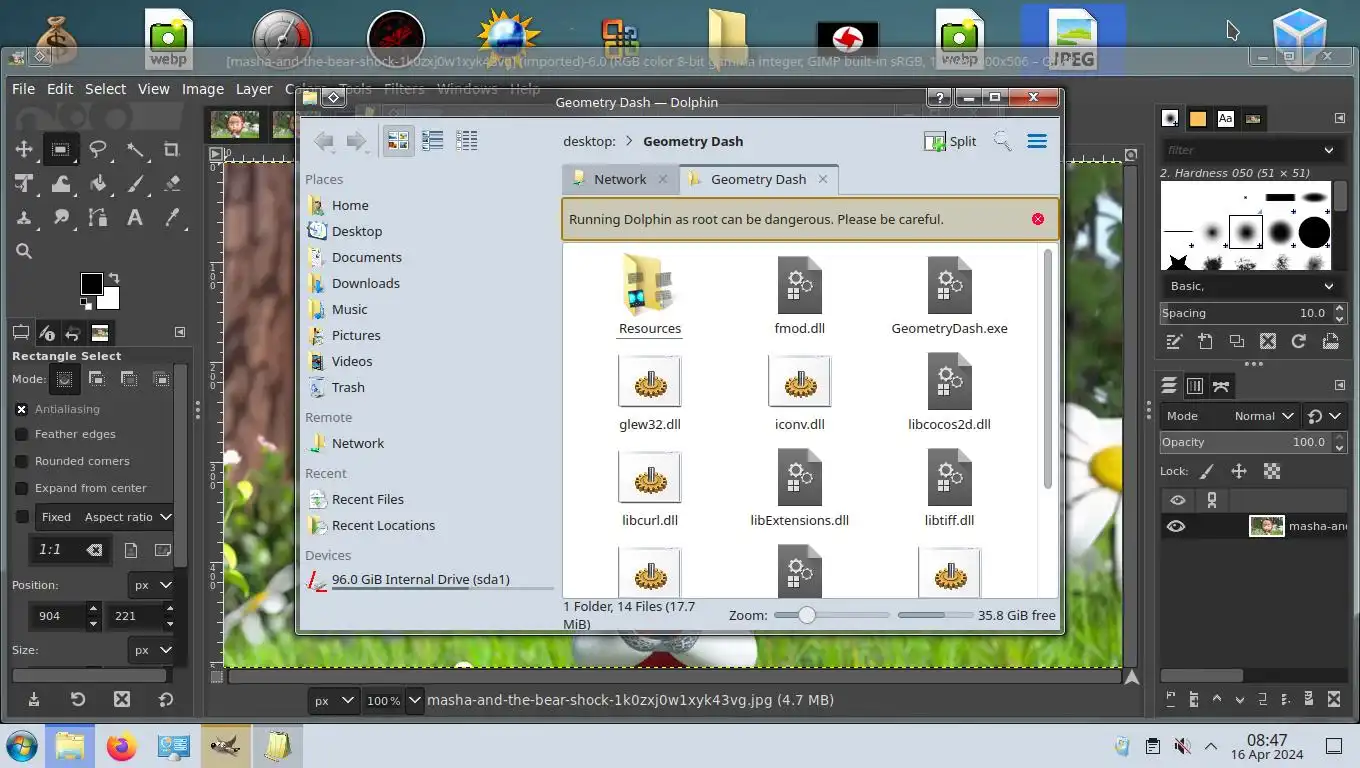Open the status bar px unit dropdown
Viewport: 1360px width, 768px height.
(333, 701)
